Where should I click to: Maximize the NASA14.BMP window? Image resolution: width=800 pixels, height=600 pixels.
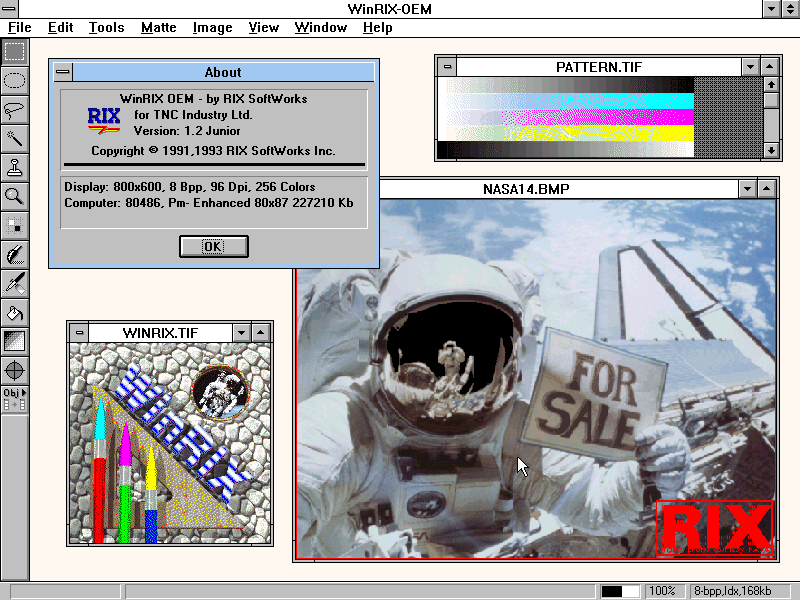click(x=766, y=189)
